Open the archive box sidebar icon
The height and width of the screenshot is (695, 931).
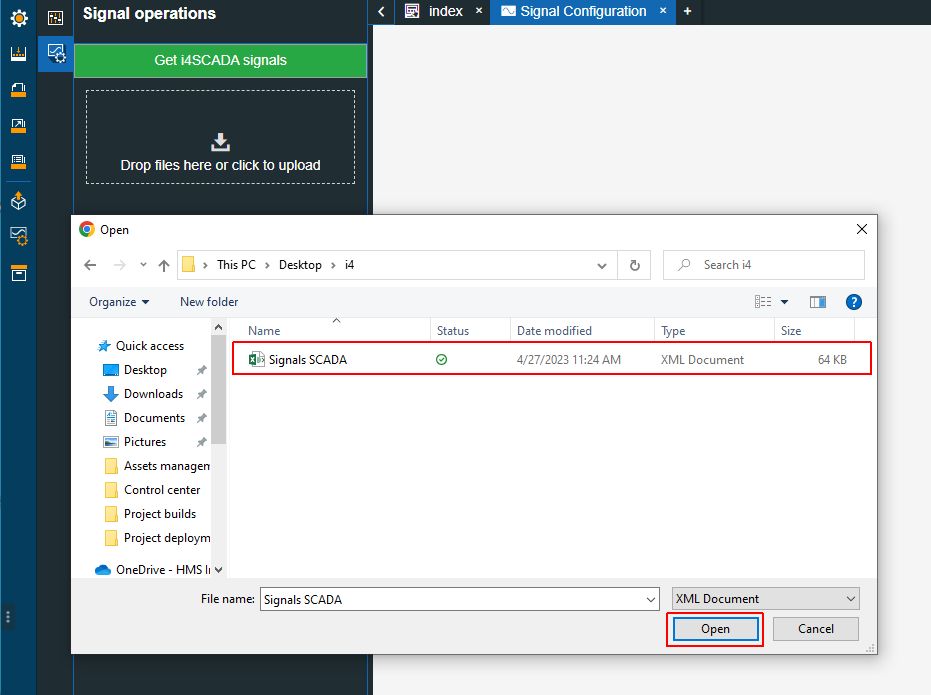[x=19, y=273]
